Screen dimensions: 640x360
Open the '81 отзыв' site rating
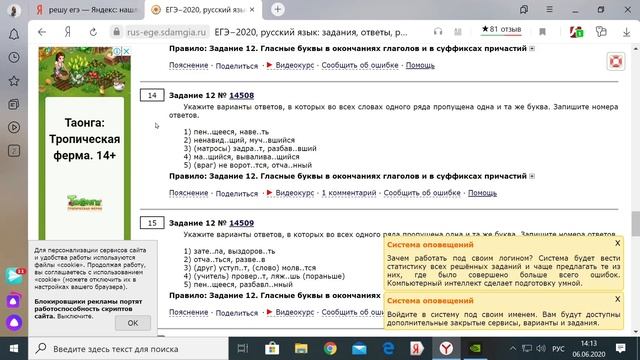click(501, 29)
